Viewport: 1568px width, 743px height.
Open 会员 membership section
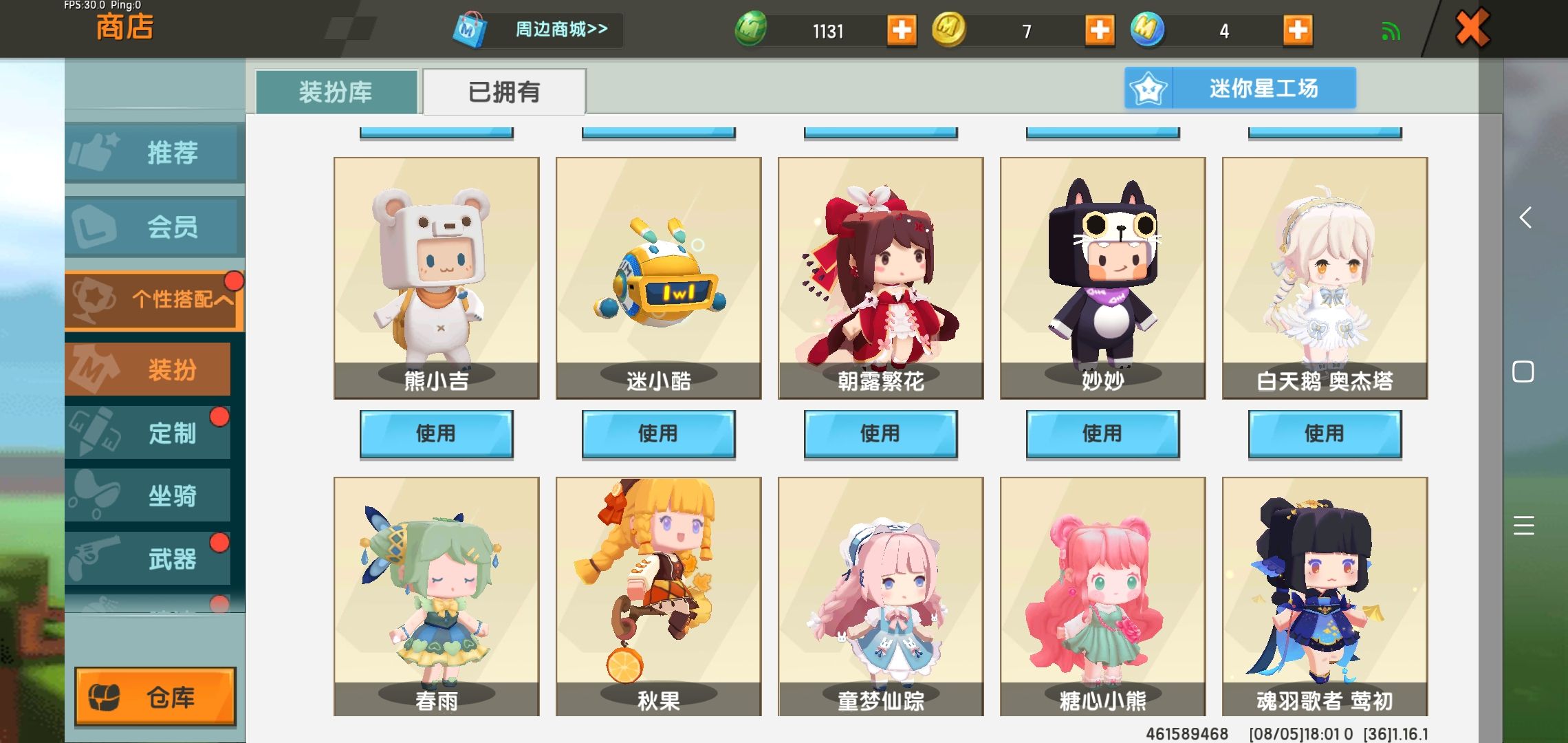154,226
